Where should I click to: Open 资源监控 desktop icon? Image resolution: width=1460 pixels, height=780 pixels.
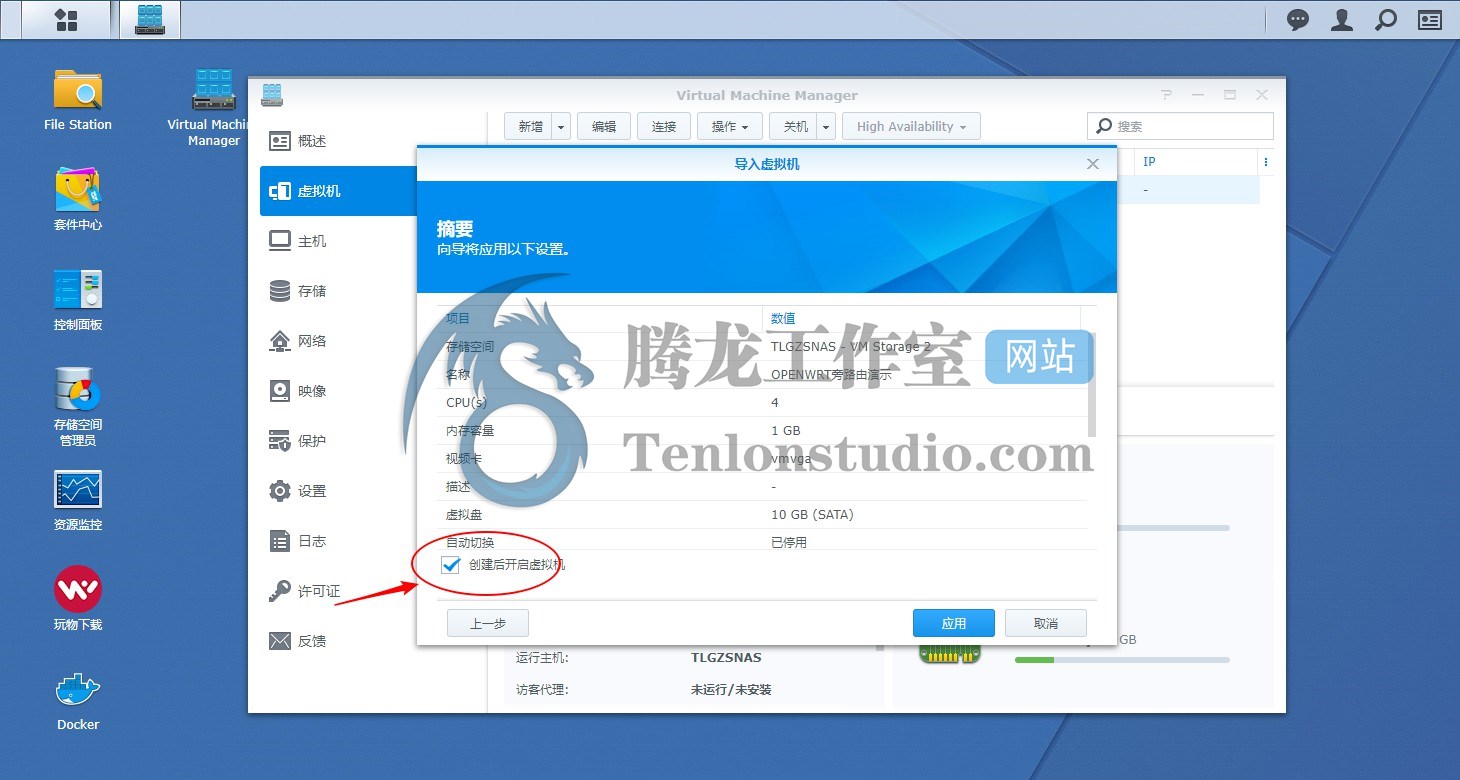[x=78, y=500]
